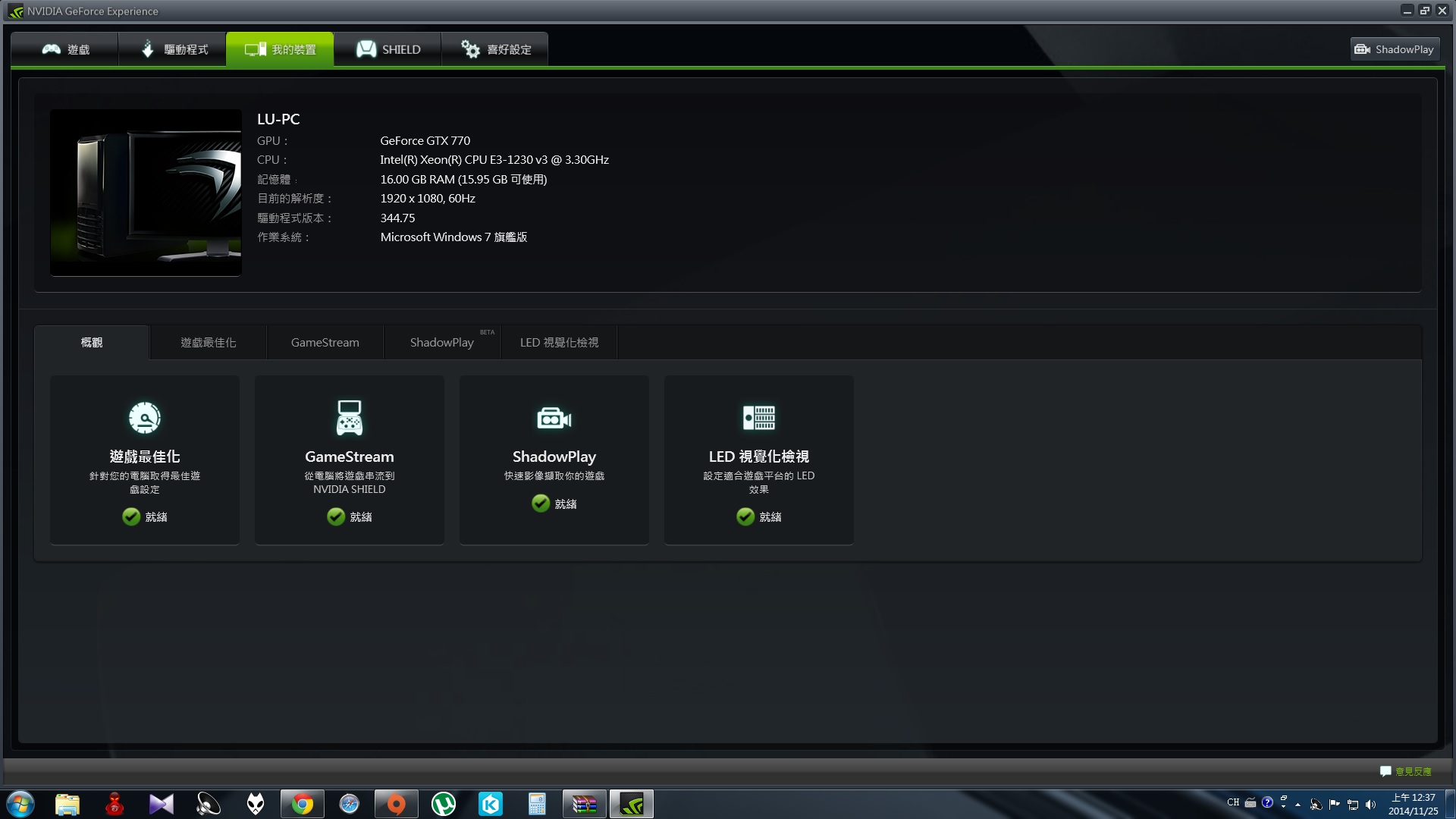Click the driver version 344.75 text
Image resolution: width=1456 pixels, height=819 pixels.
[x=397, y=218]
